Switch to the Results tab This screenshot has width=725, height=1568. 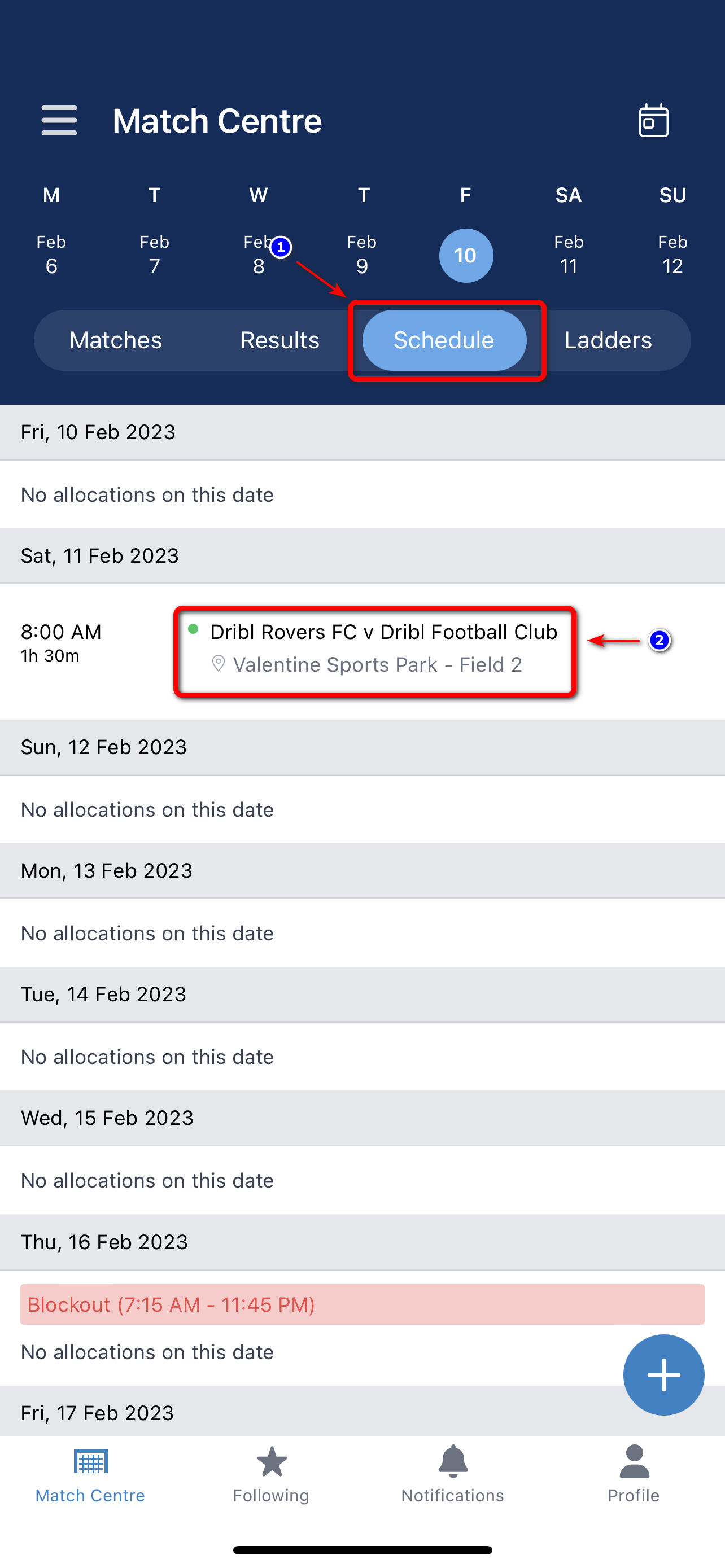click(x=280, y=340)
